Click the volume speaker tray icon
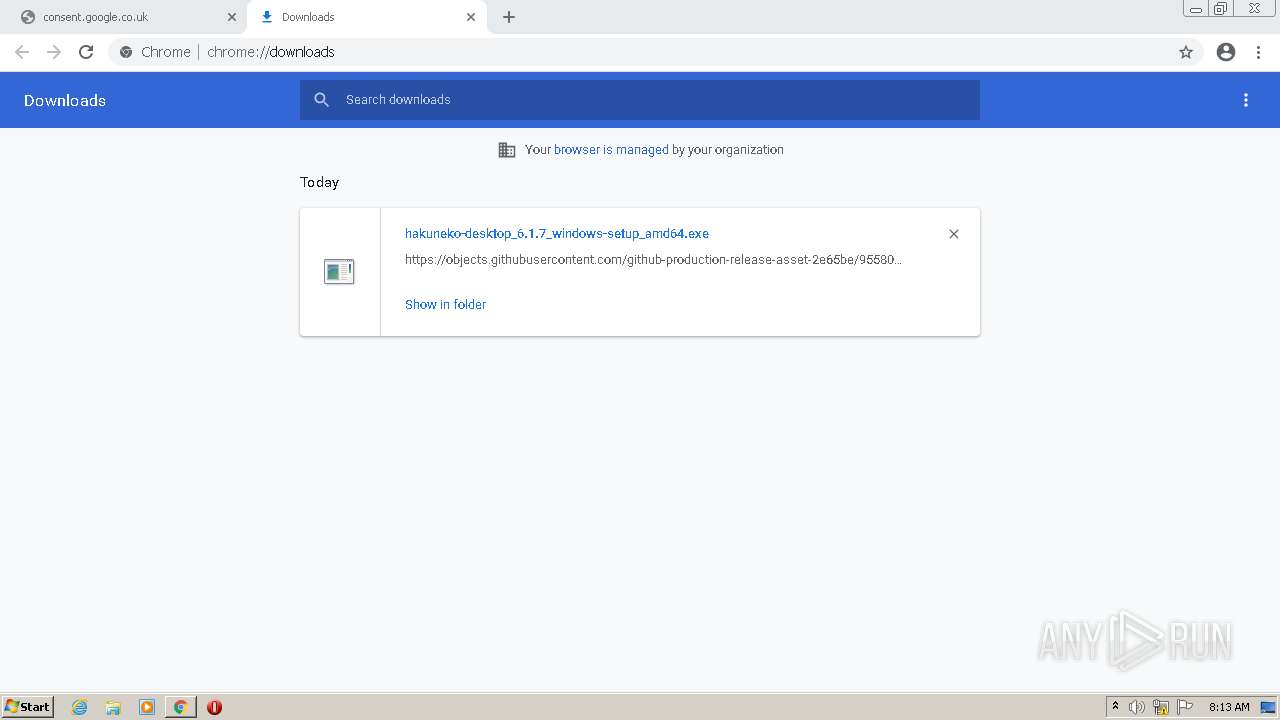1280x720 pixels. pos(1137,707)
